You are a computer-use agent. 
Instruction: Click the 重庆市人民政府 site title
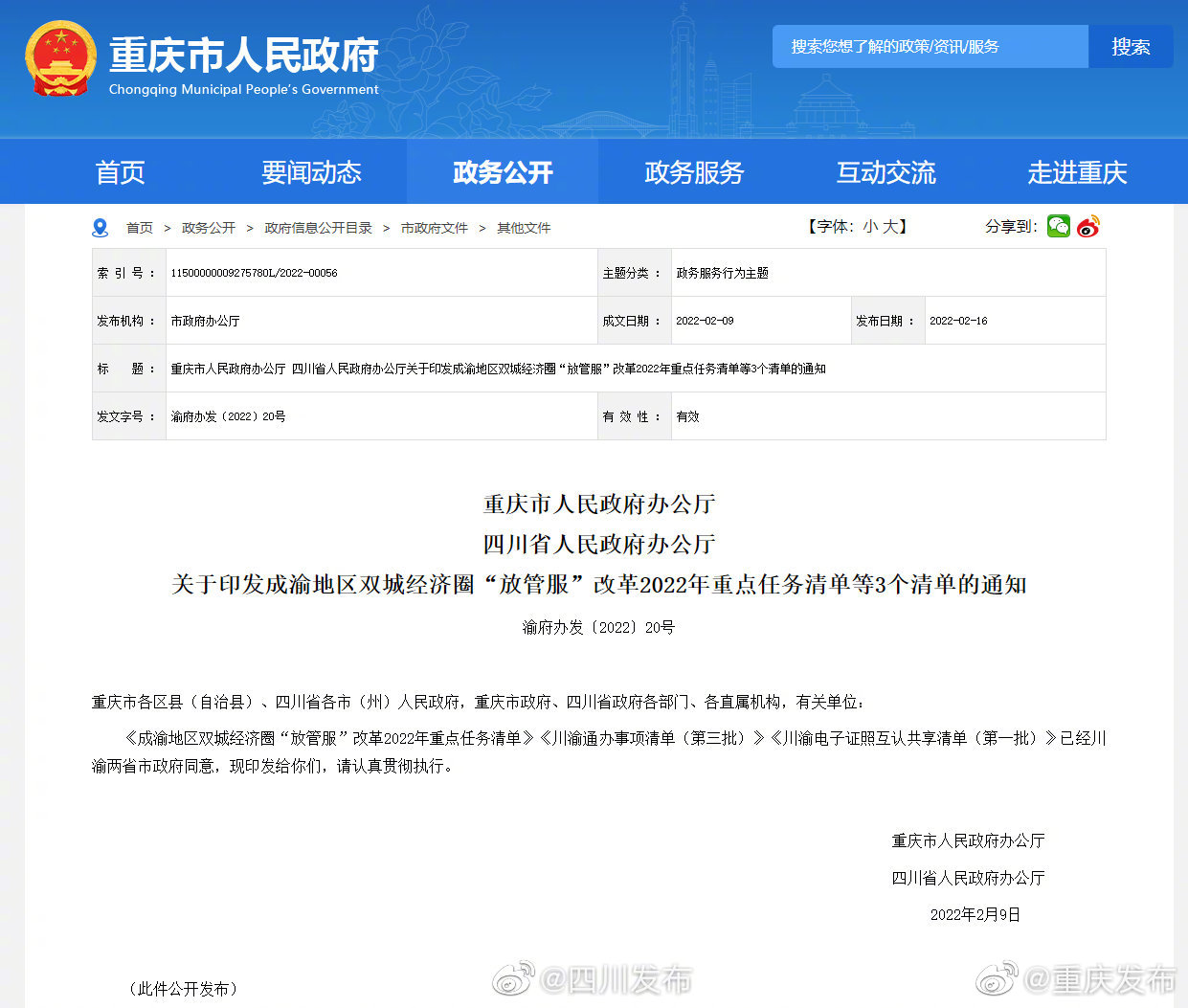tap(244, 56)
